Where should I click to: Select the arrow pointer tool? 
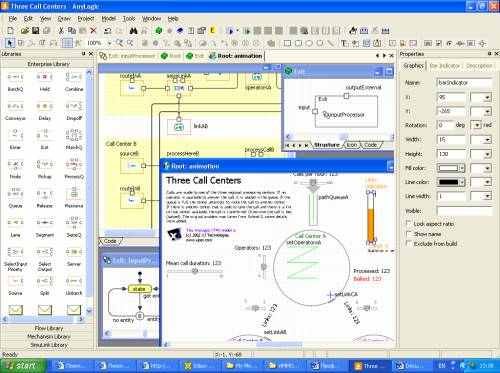click(10, 43)
